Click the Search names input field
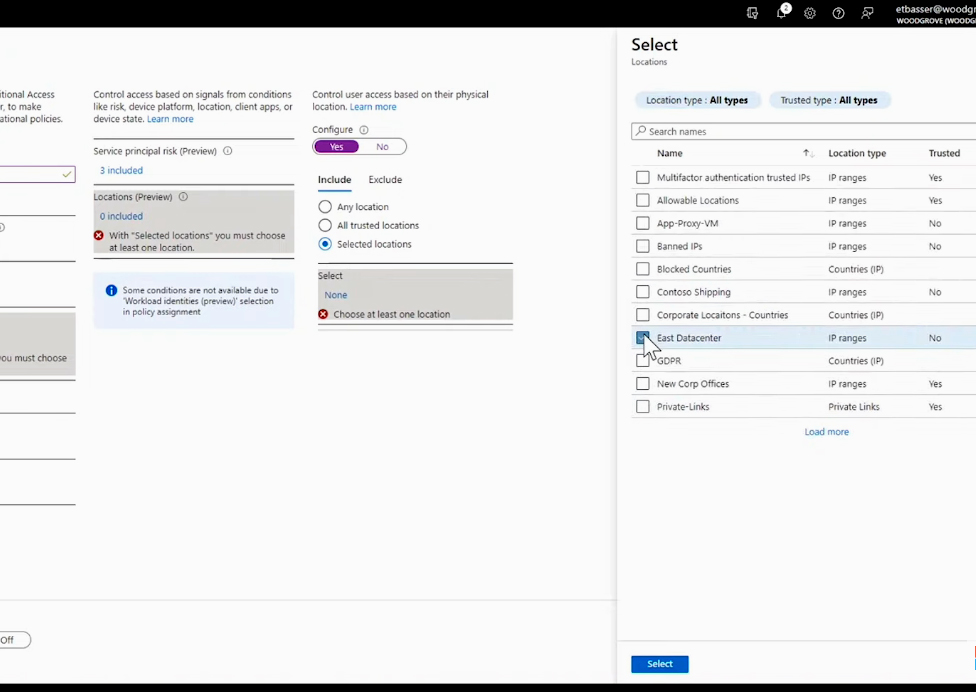Image resolution: width=976 pixels, height=692 pixels. (804, 131)
